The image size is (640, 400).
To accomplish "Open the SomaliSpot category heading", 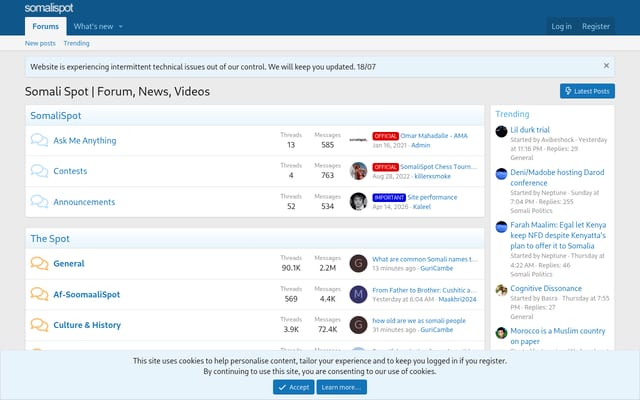I will pyautogui.click(x=56, y=116).
